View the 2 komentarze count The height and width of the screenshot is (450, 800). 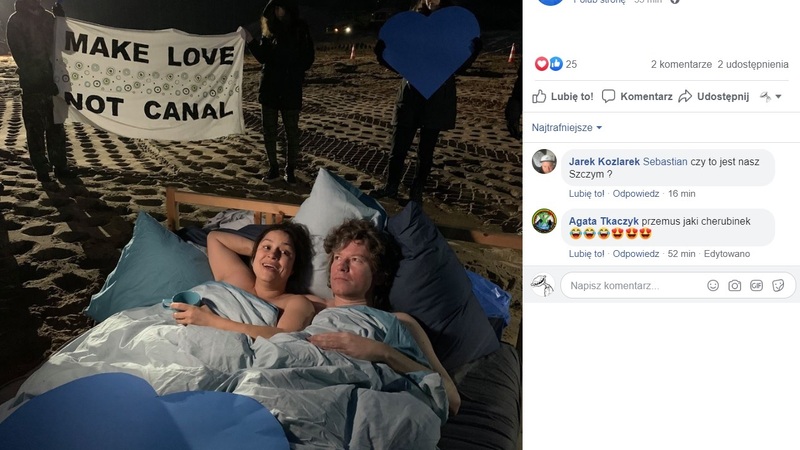click(x=681, y=64)
